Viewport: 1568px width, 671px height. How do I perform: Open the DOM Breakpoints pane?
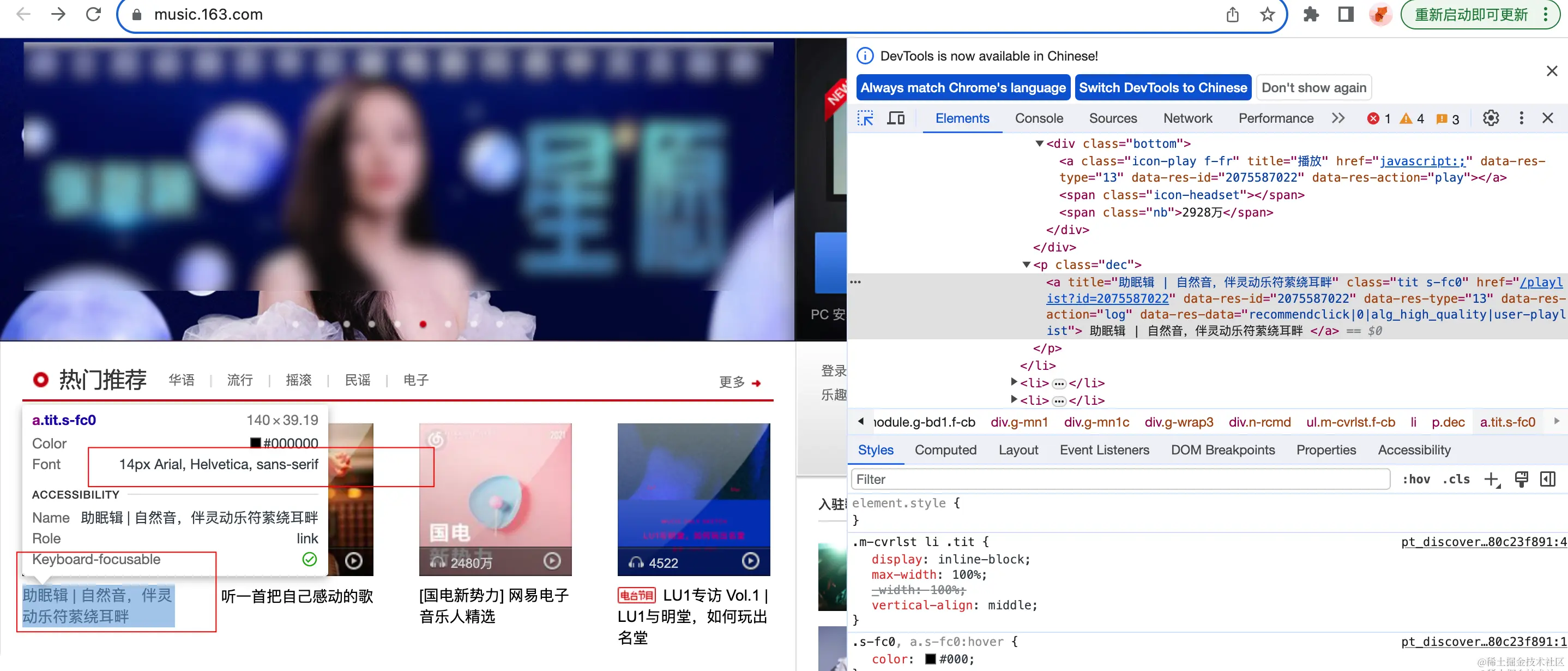1222,450
